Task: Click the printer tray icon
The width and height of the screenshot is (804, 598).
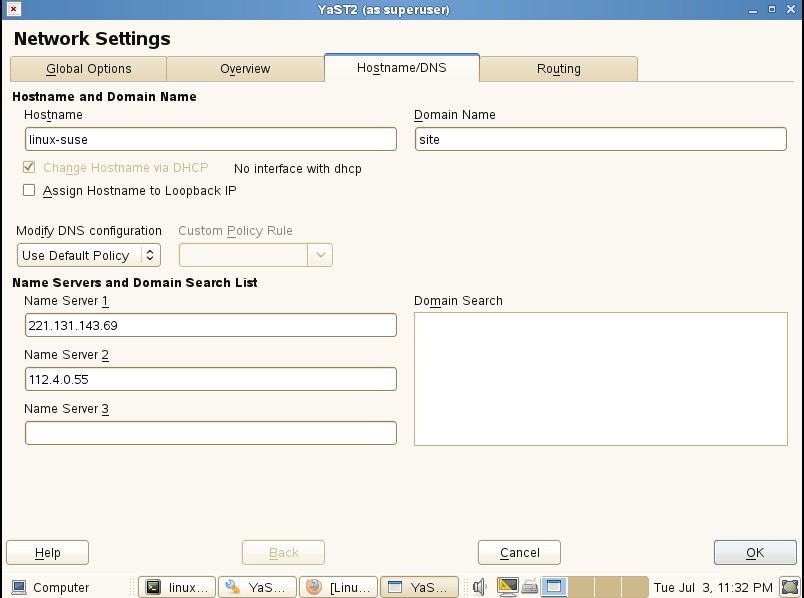Action: (x=530, y=587)
